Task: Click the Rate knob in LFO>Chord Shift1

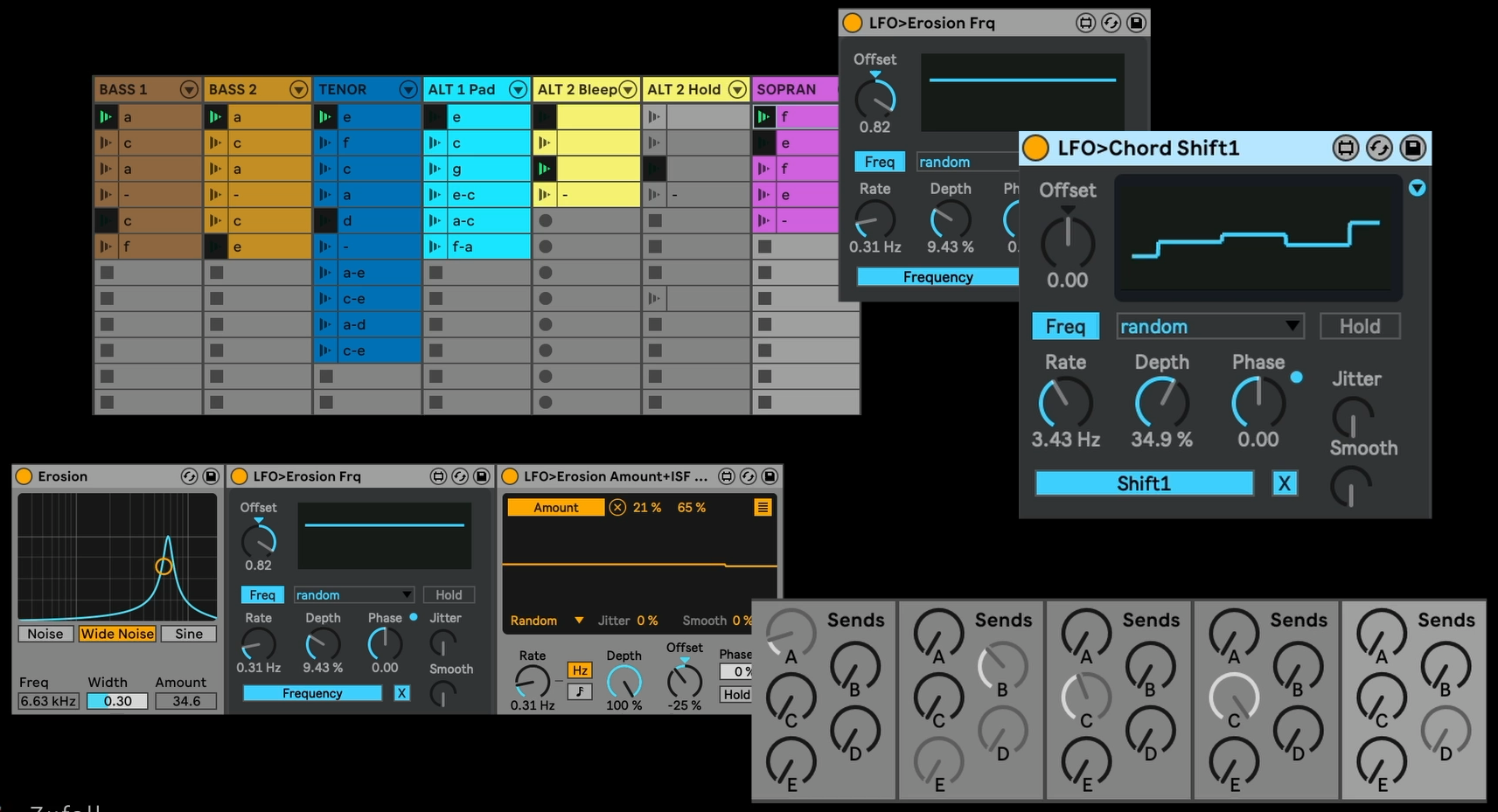Action: tap(1064, 404)
